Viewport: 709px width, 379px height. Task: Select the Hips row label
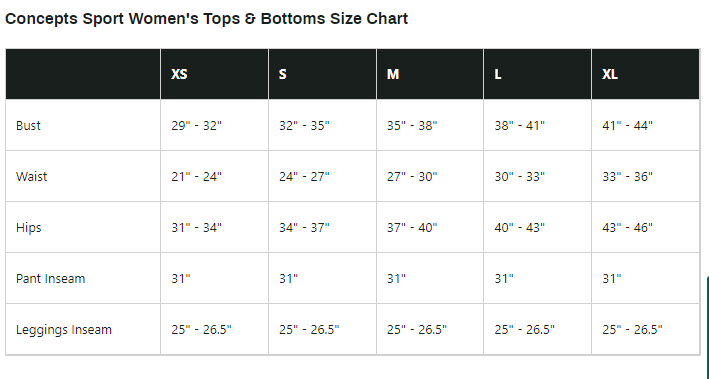tap(28, 227)
